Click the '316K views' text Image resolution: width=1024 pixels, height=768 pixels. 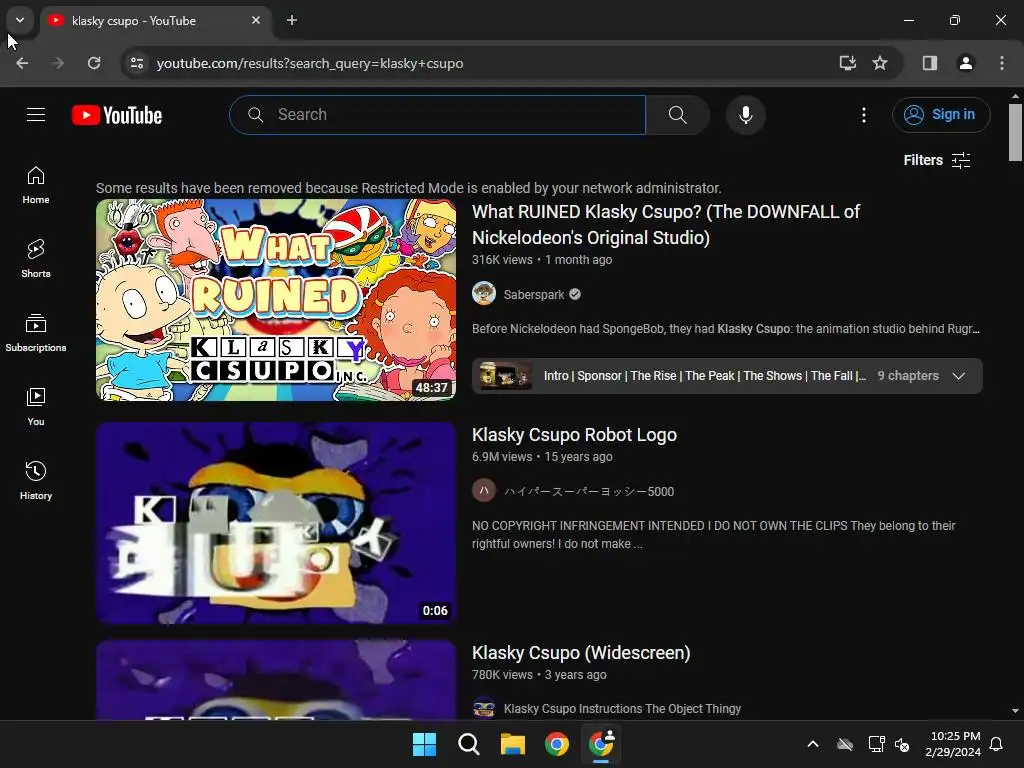click(x=502, y=260)
